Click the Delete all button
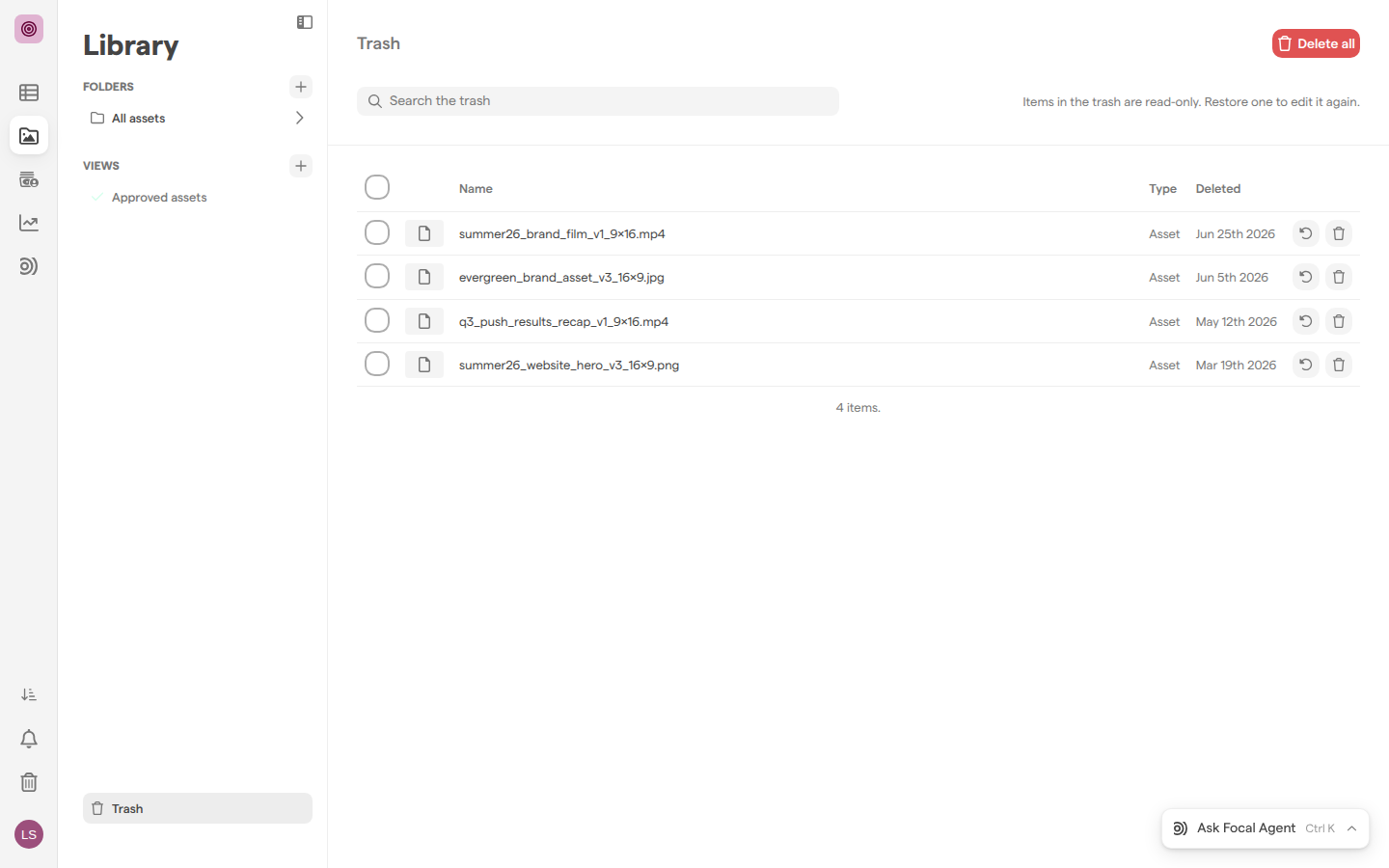The image size is (1389, 868). coord(1316,43)
